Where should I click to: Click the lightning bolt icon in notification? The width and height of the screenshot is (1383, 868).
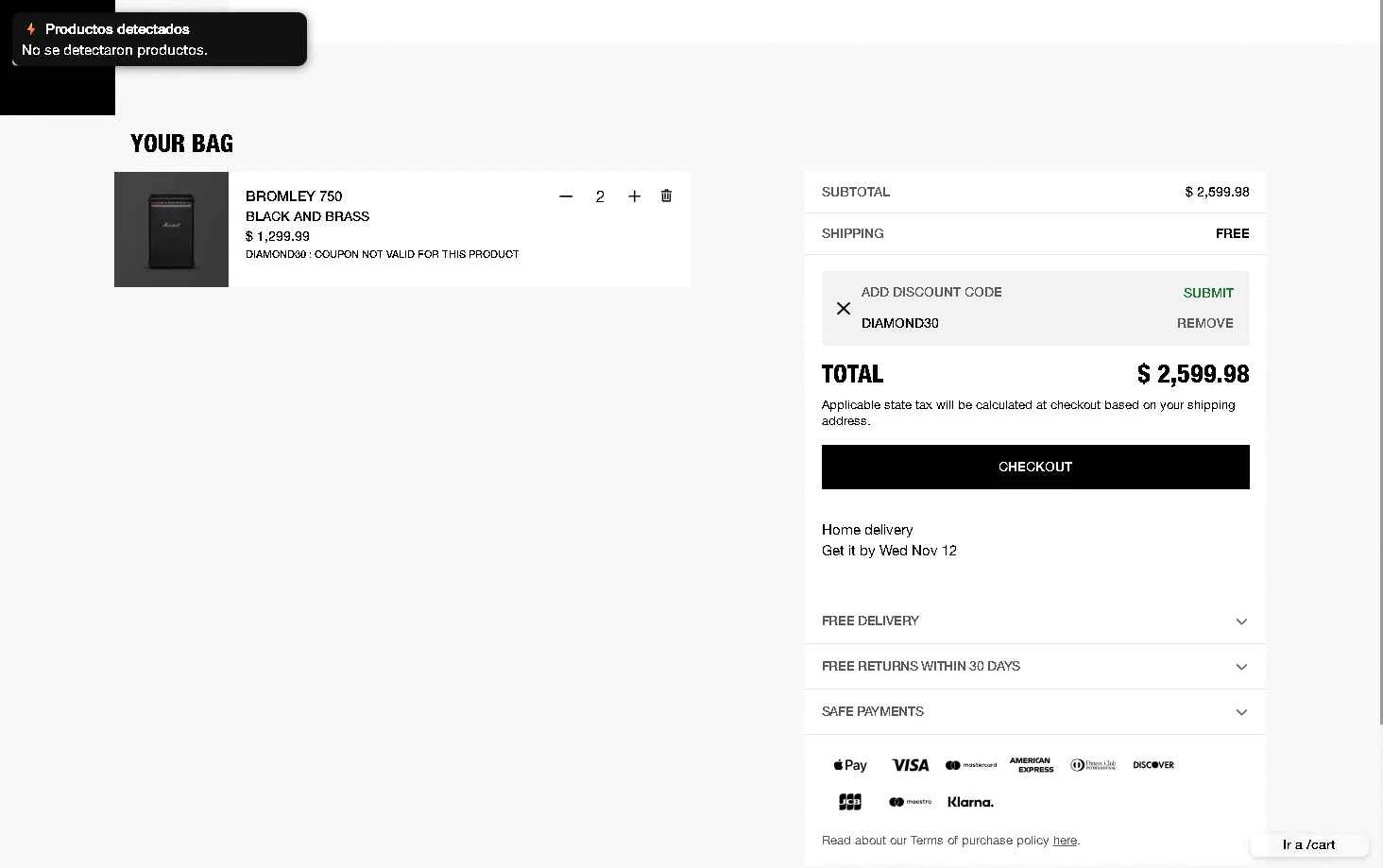[30, 29]
